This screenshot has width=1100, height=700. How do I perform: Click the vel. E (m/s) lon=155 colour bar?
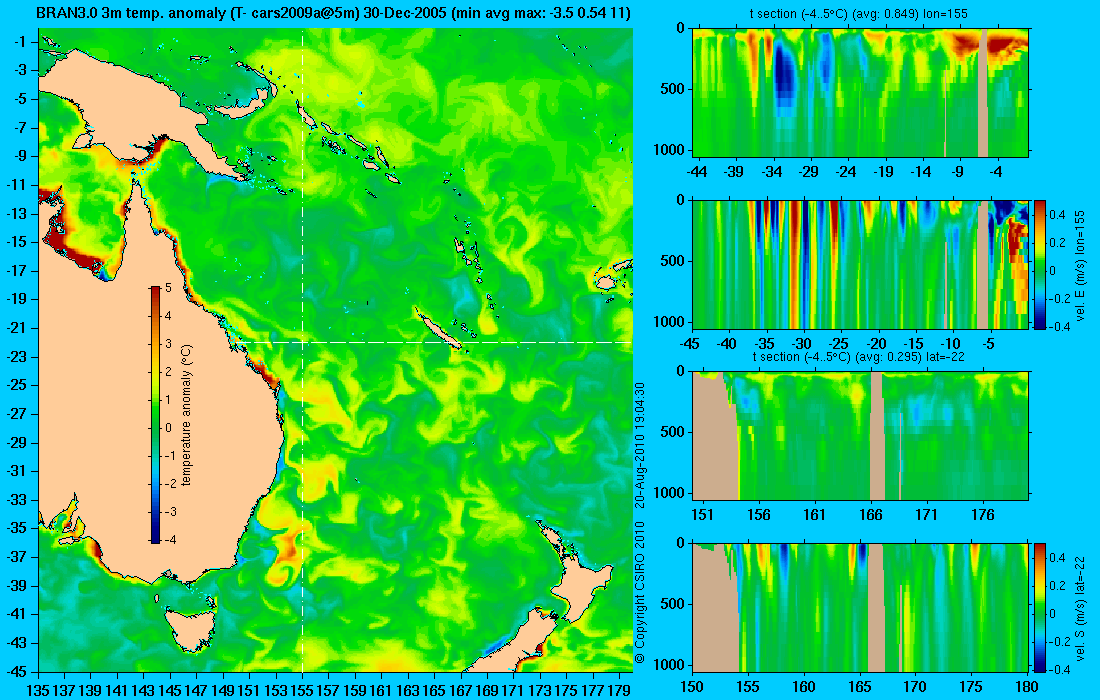(x=1040, y=264)
